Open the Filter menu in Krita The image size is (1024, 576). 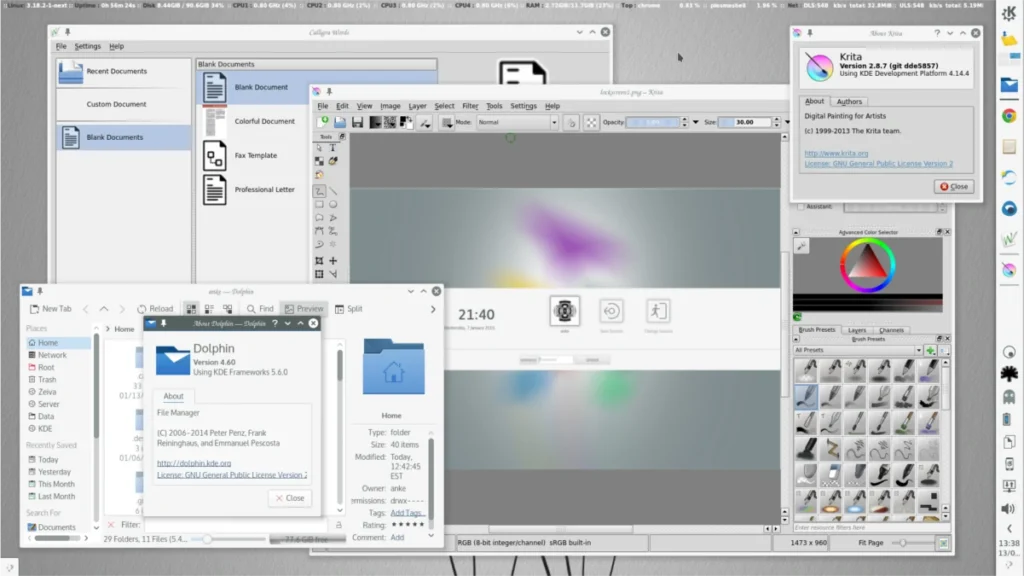pyautogui.click(x=470, y=106)
